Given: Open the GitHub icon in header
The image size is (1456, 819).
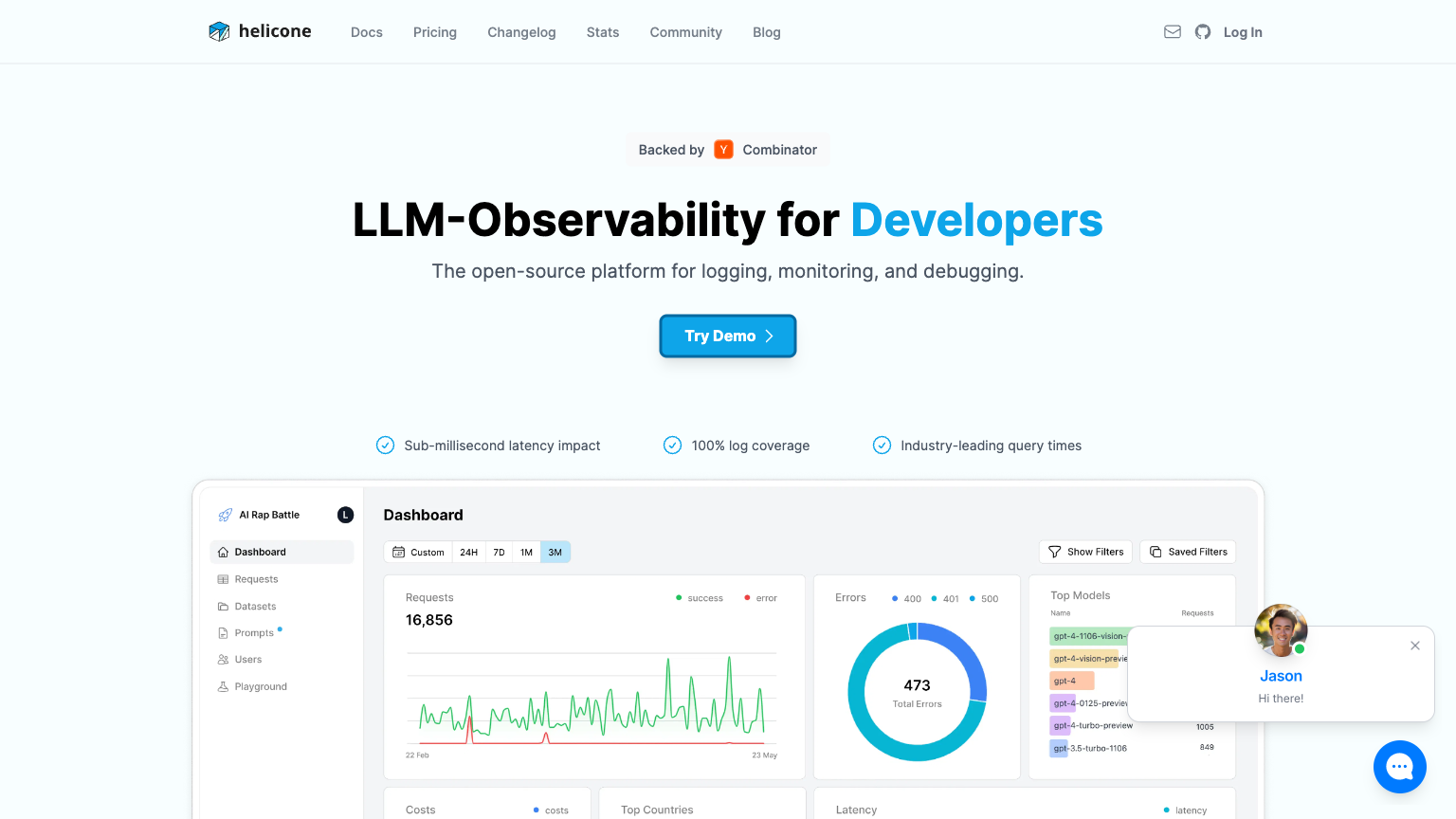Looking at the screenshot, I should coord(1203,31).
